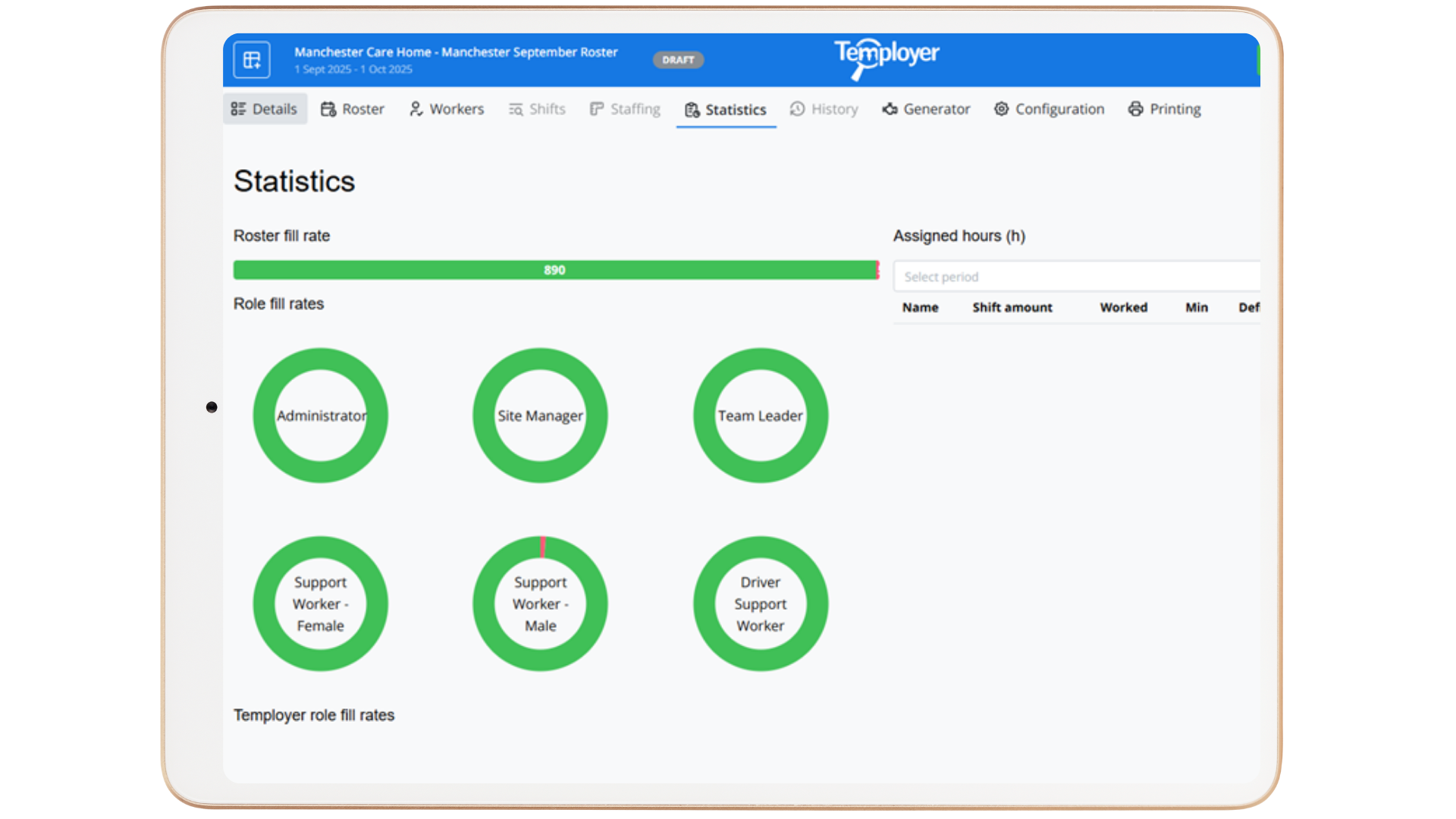Switch to the Shifts tab
Image resolution: width=1456 pixels, height=819 pixels.
[537, 109]
